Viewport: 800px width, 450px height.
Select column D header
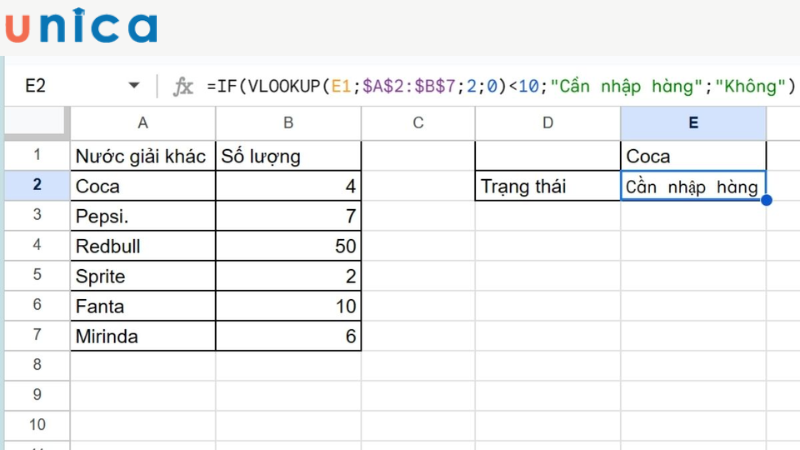click(x=547, y=123)
